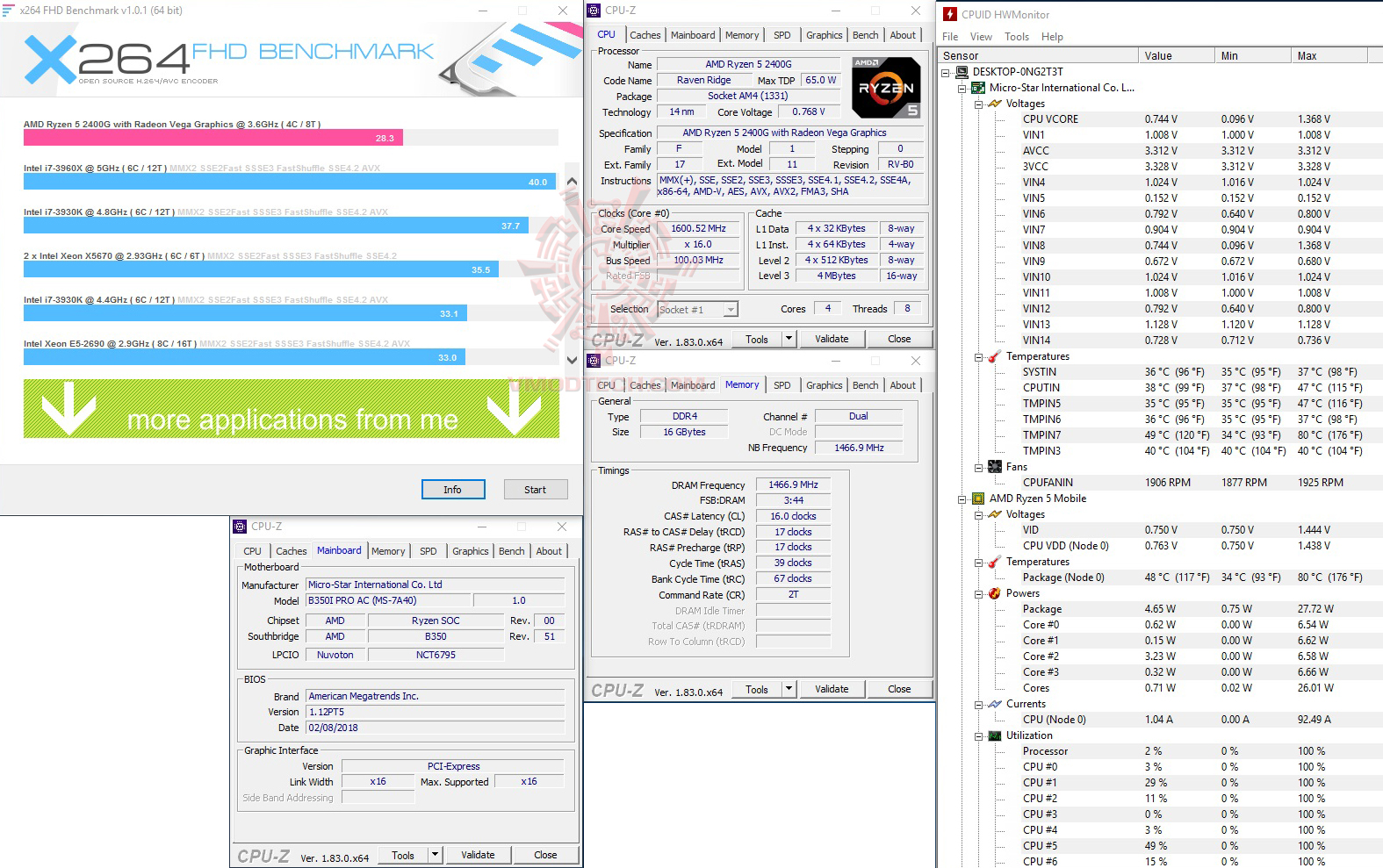Open the Help menu in HWMonitor

click(1052, 37)
